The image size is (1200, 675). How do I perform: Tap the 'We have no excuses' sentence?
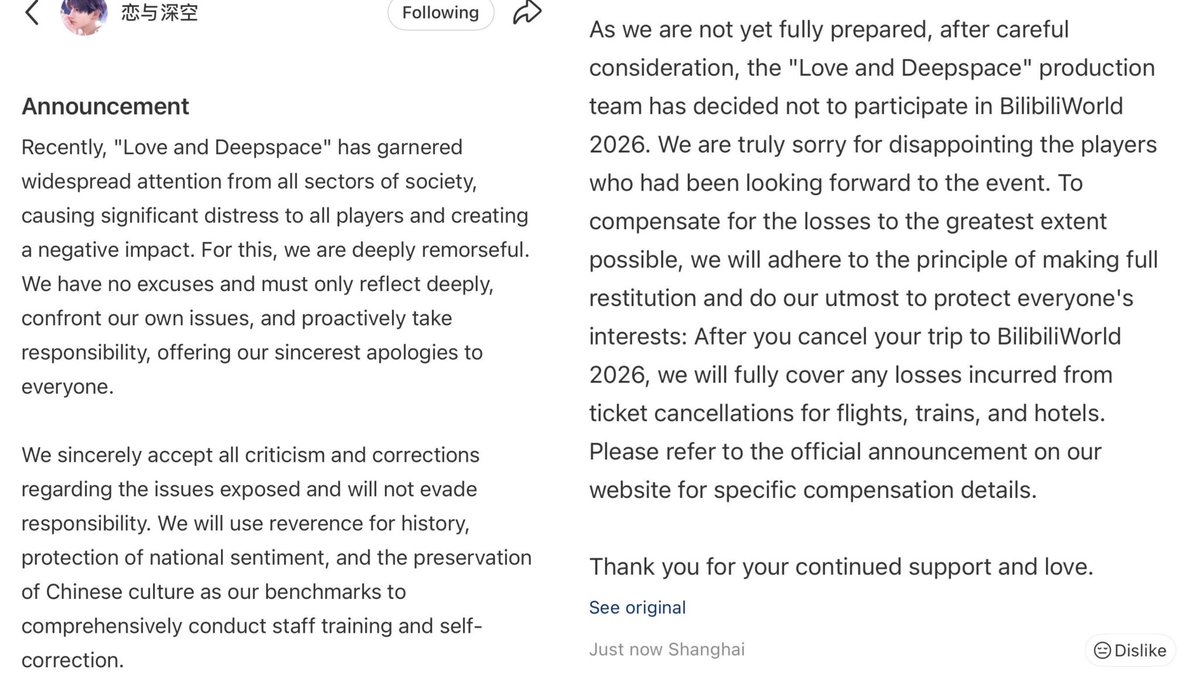(257, 335)
